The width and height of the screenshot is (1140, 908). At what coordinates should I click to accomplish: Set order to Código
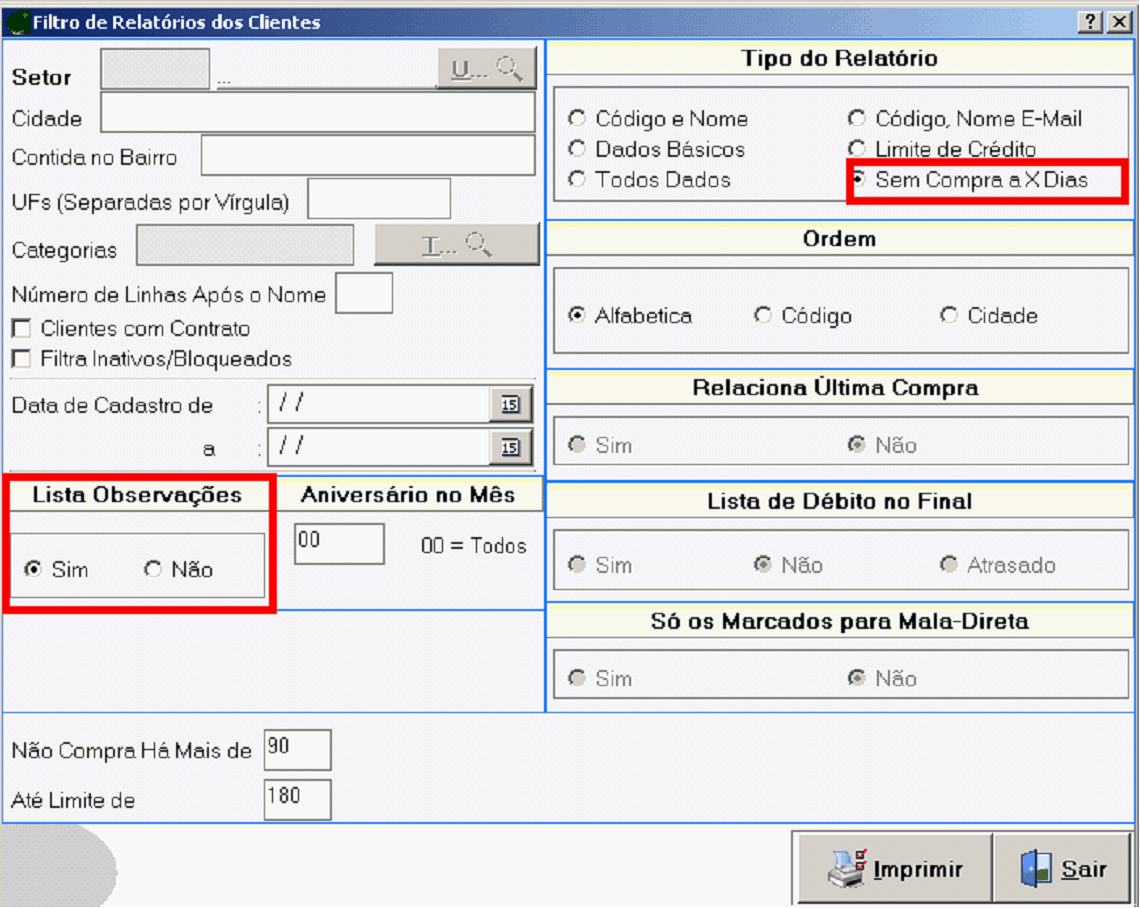click(763, 316)
